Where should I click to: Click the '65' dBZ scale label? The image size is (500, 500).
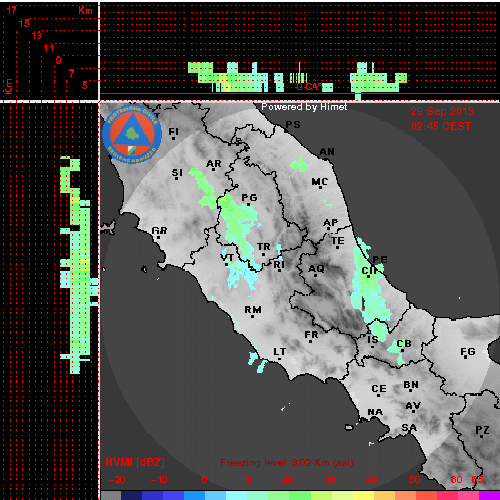click(477, 480)
